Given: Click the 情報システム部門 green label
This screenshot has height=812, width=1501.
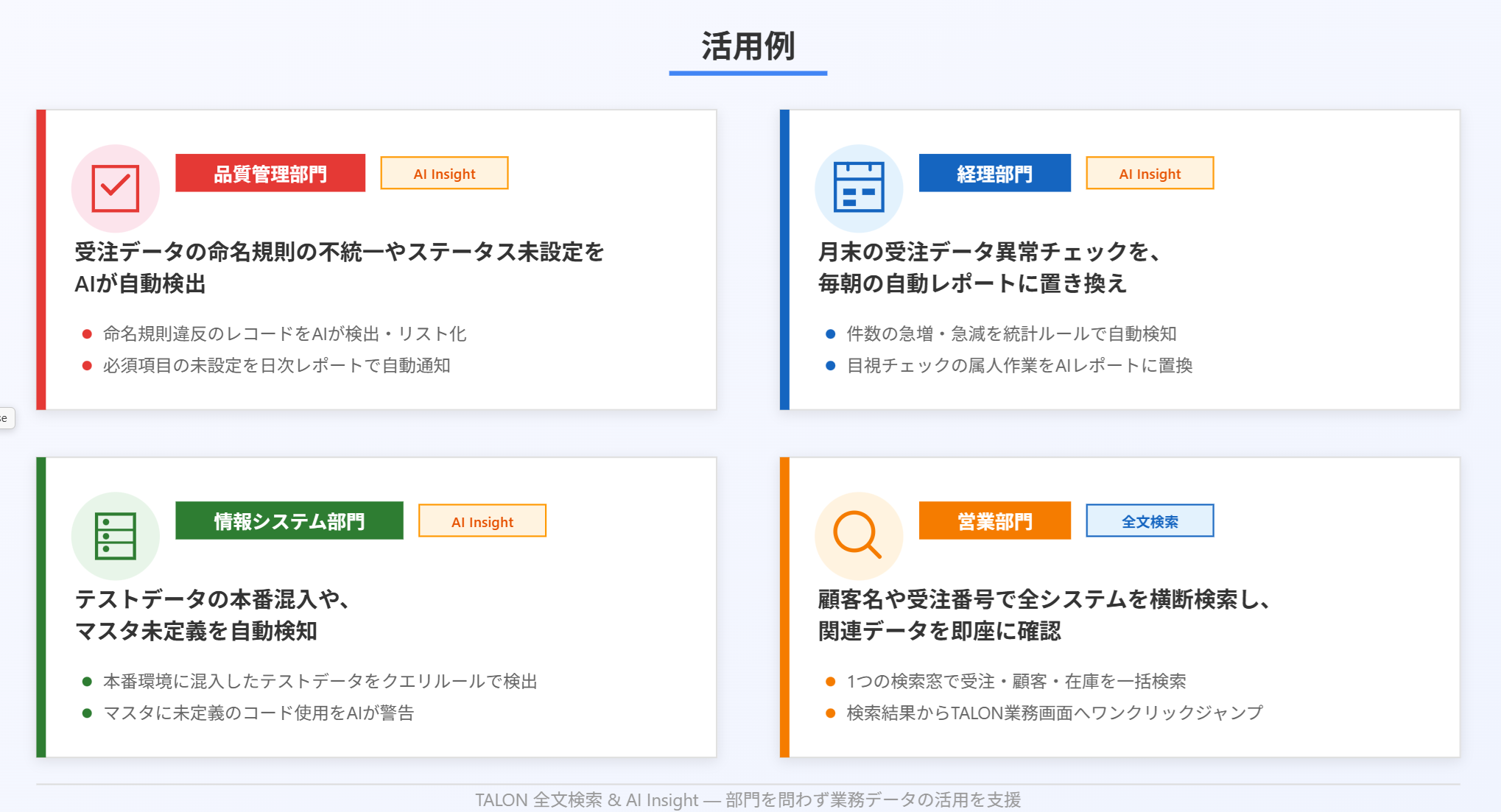Looking at the screenshot, I should [x=289, y=521].
